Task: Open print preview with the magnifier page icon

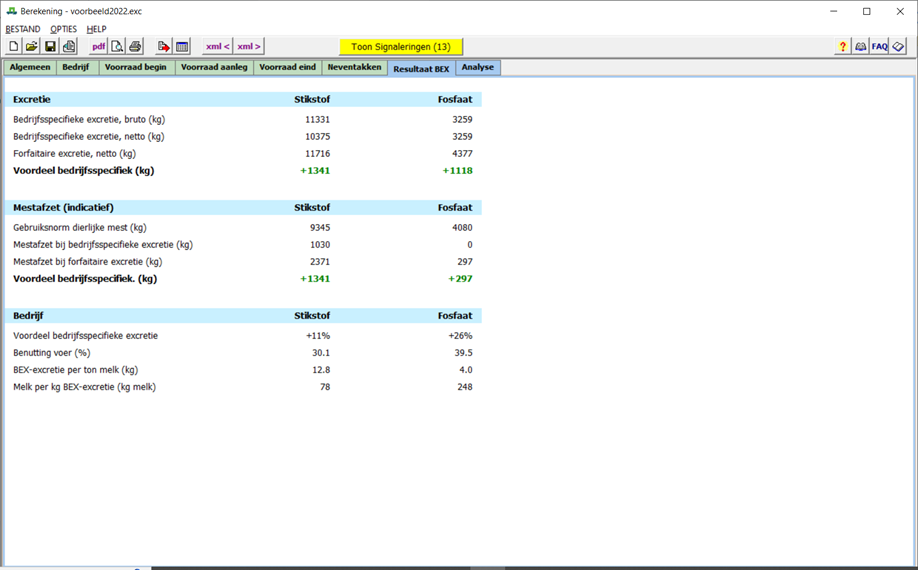Action: [x=117, y=47]
